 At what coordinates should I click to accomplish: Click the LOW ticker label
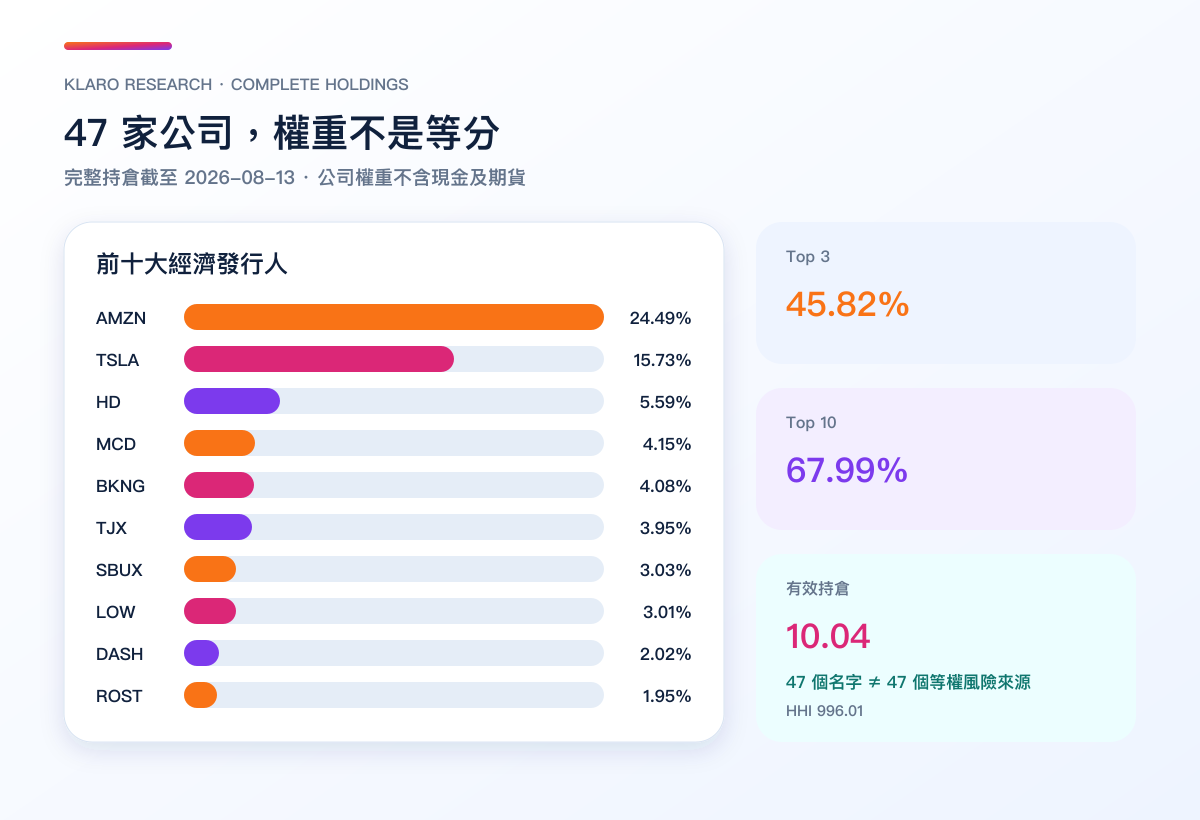[x=116, y=612]
